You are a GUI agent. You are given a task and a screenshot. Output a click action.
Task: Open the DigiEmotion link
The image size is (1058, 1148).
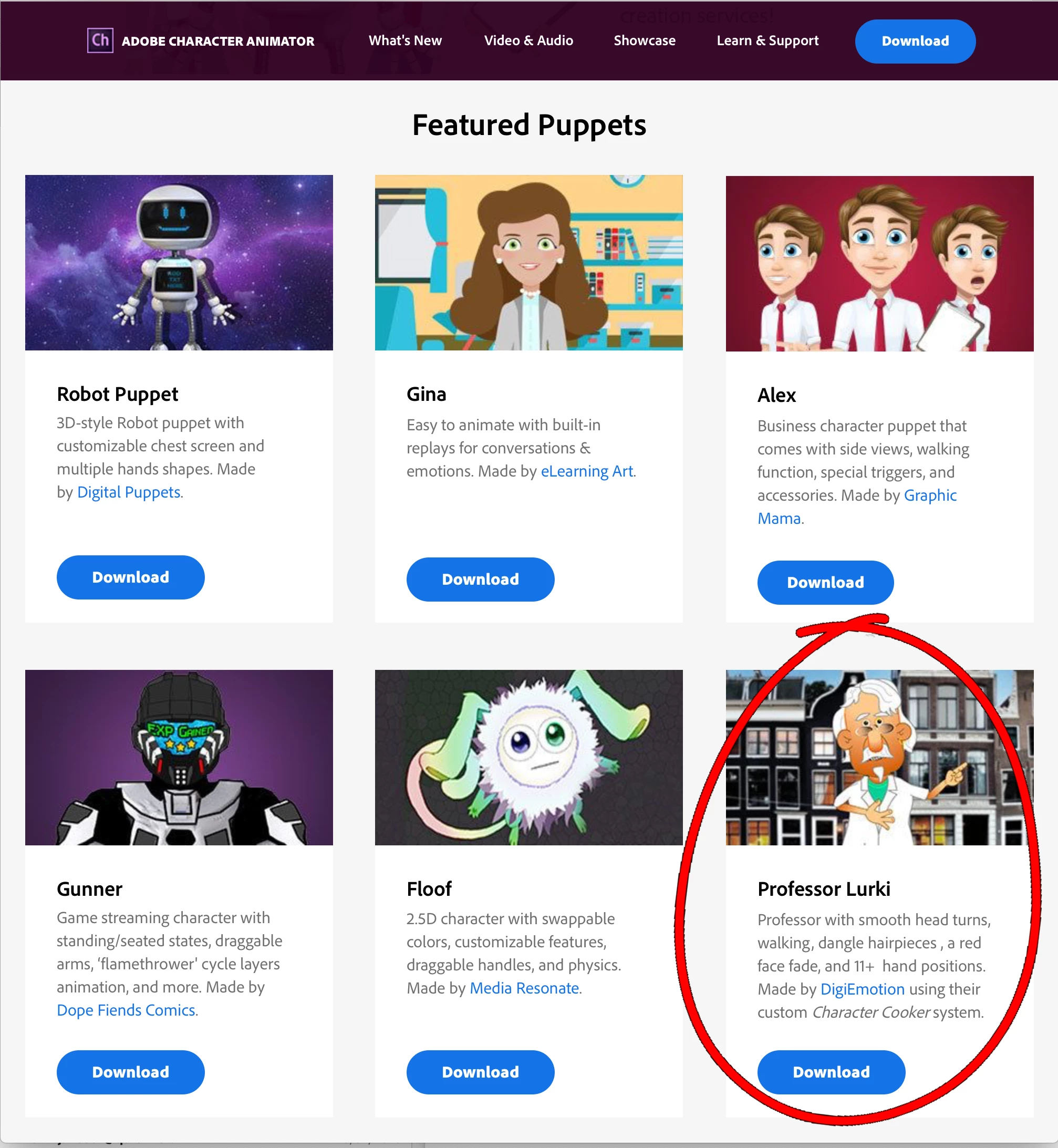862,989
